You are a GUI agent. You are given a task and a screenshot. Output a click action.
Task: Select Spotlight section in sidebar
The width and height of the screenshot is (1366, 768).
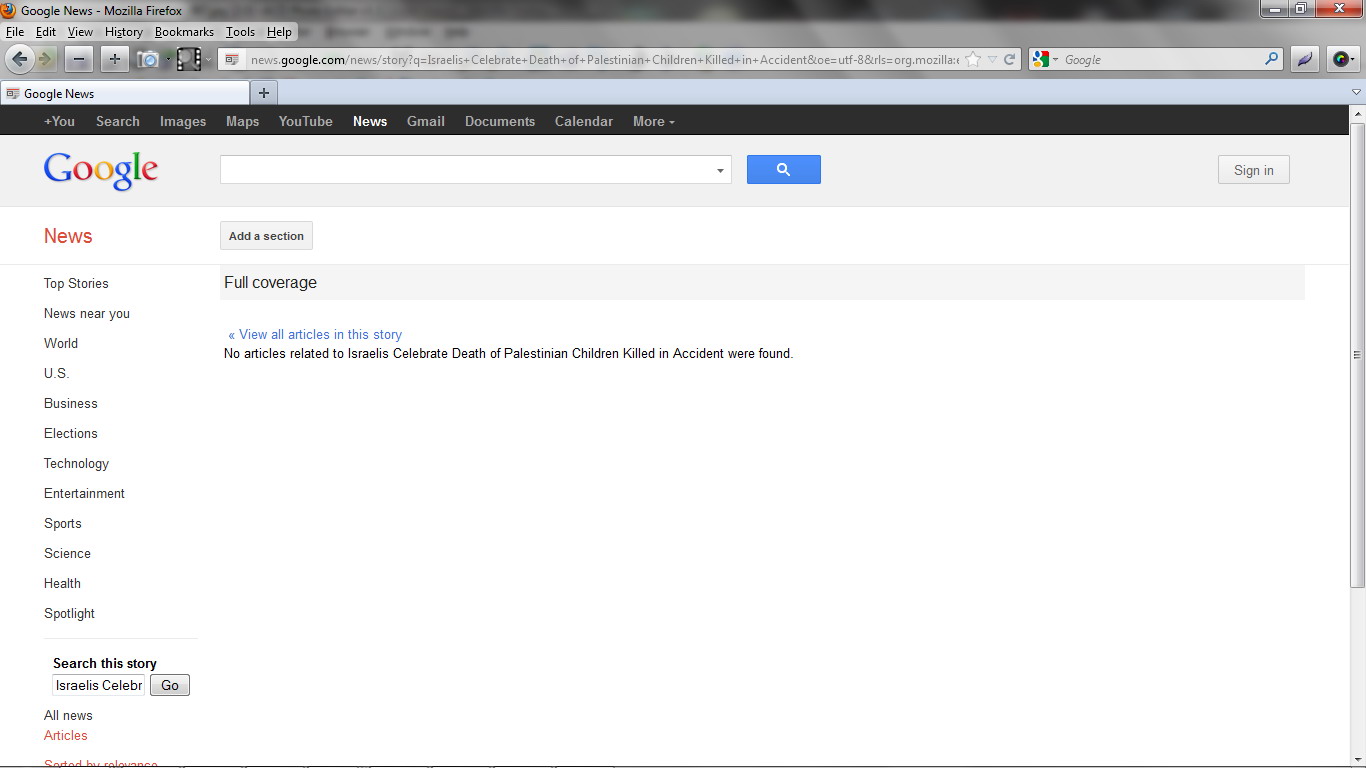[70, 613]
